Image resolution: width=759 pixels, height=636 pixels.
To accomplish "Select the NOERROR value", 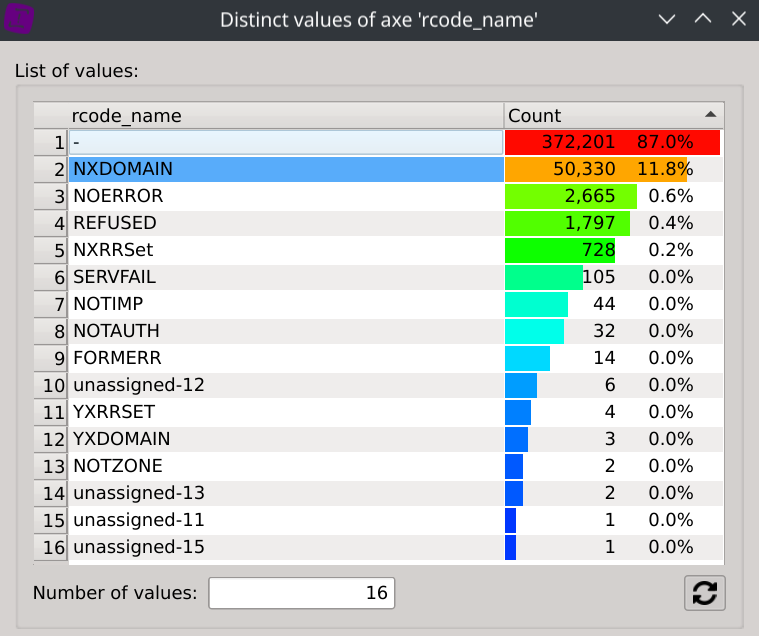I will point(118,196).
